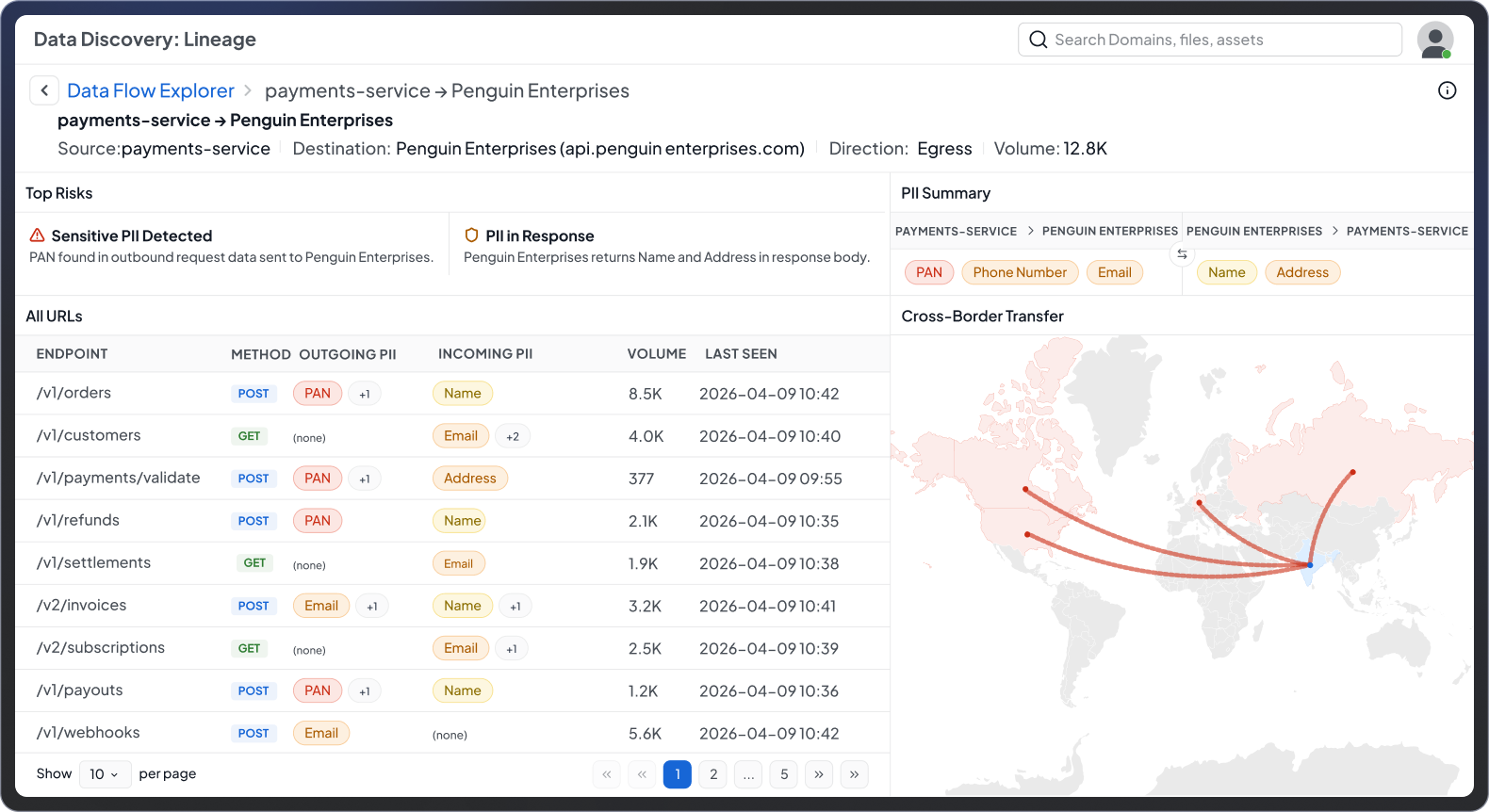The height and width of the screenshot is (812, 1489).
Task: Click the Phone Number tag in PII Summary
Action: (x=1020, y=272)
